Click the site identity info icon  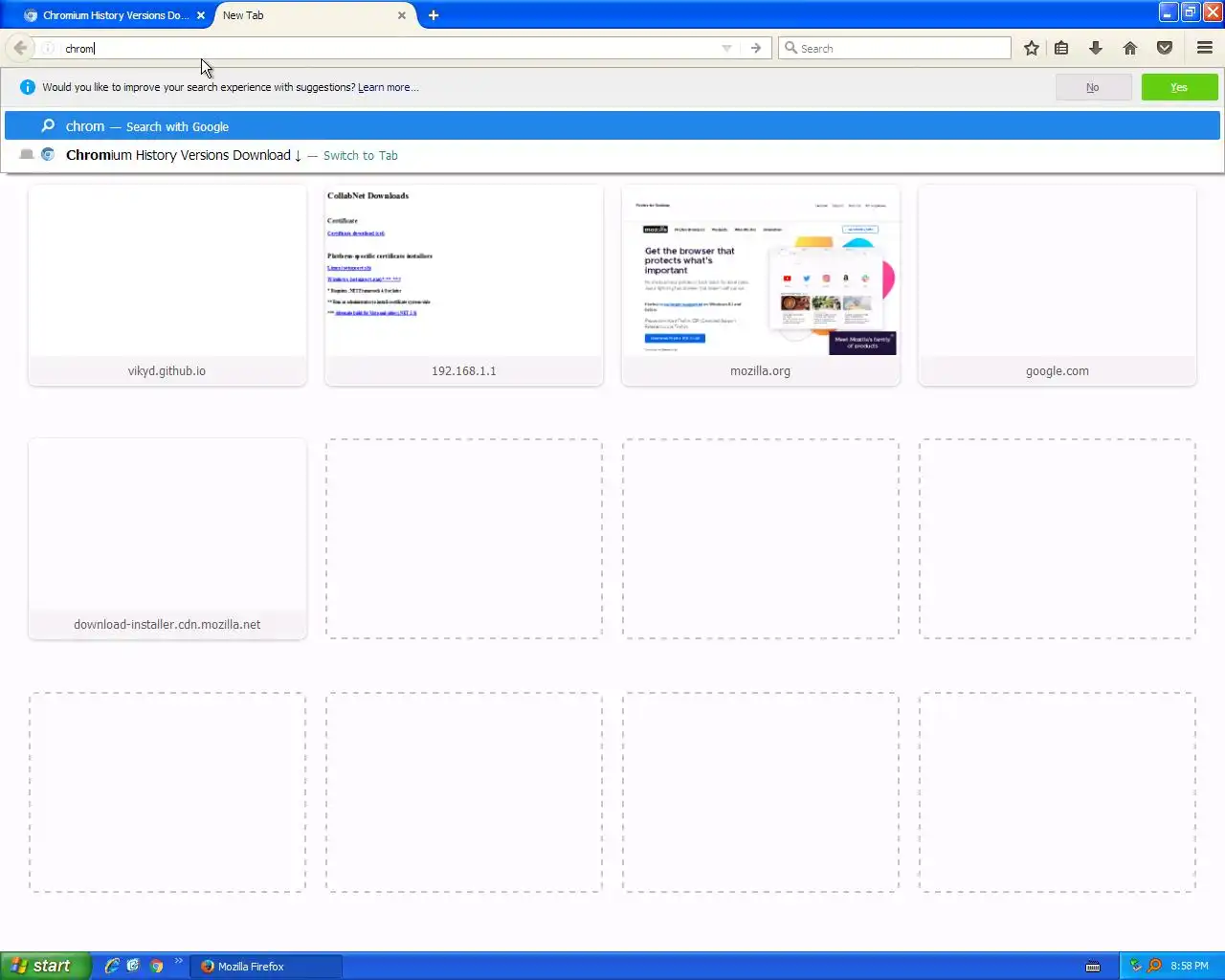[48, 48]
